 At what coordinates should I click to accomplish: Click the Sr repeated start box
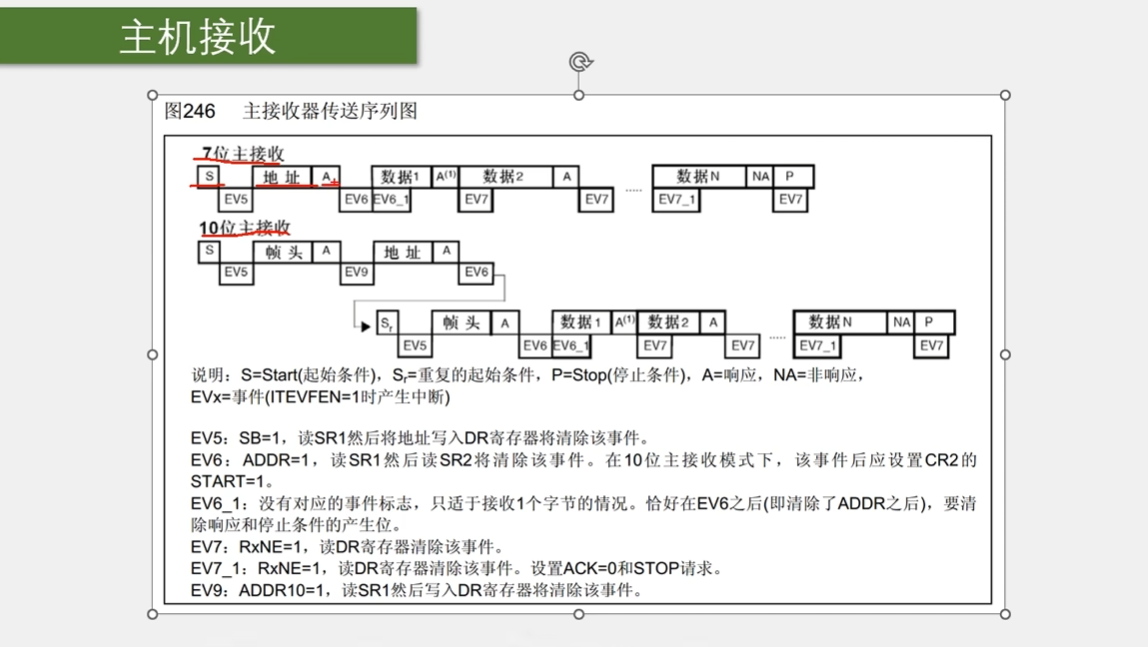(x=387, y=323)
